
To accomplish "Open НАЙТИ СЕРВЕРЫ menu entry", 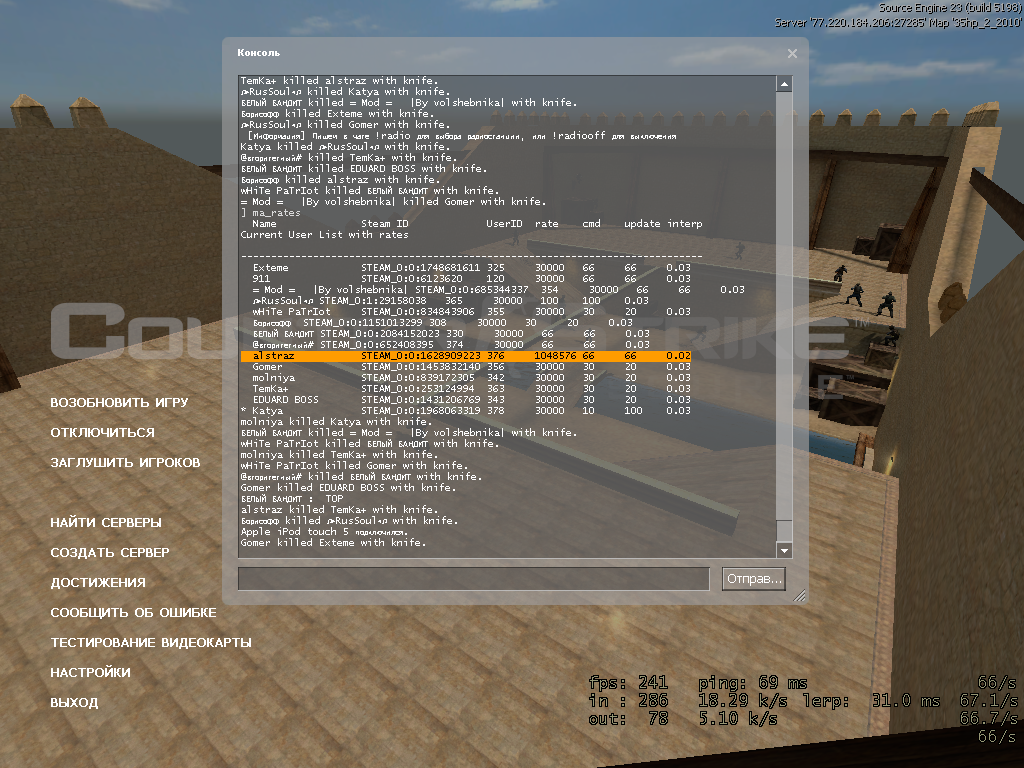I will pyautogui.click(x=106, y=522).
